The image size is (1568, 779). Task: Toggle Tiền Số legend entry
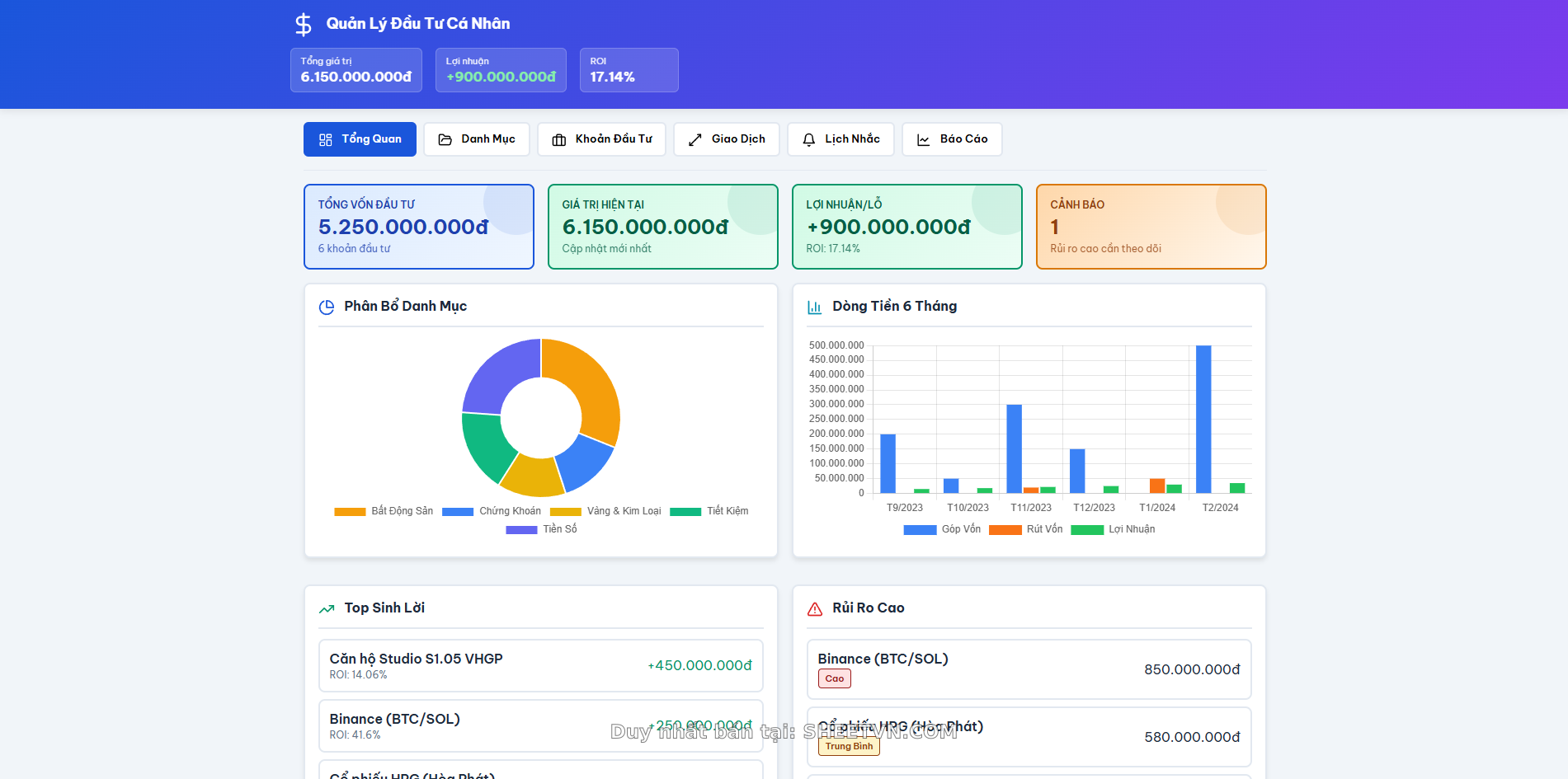tap(541, 529)
